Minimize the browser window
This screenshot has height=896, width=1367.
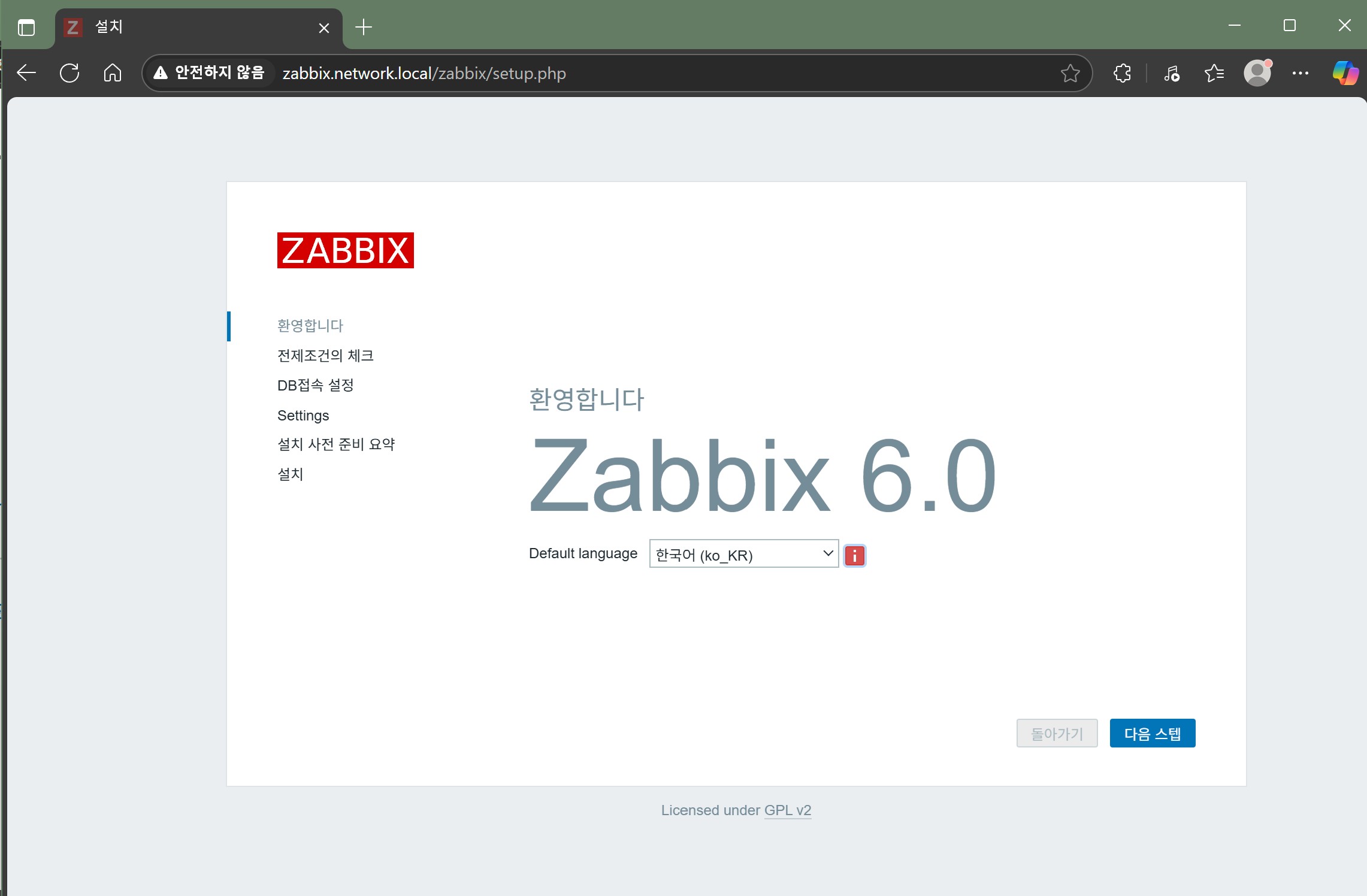(x=1235, y=25)
